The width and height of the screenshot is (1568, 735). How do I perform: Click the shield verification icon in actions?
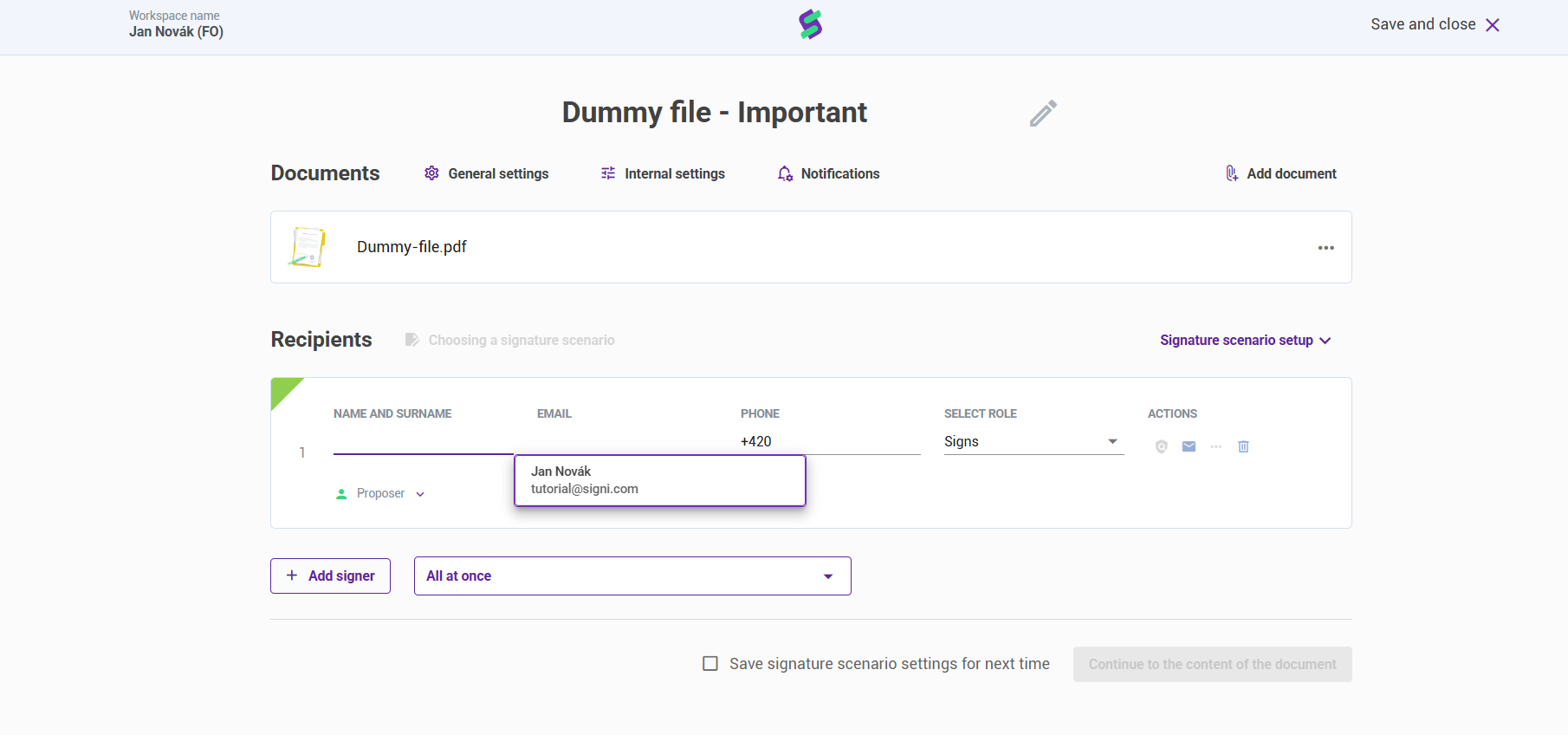pos(1162,446)
